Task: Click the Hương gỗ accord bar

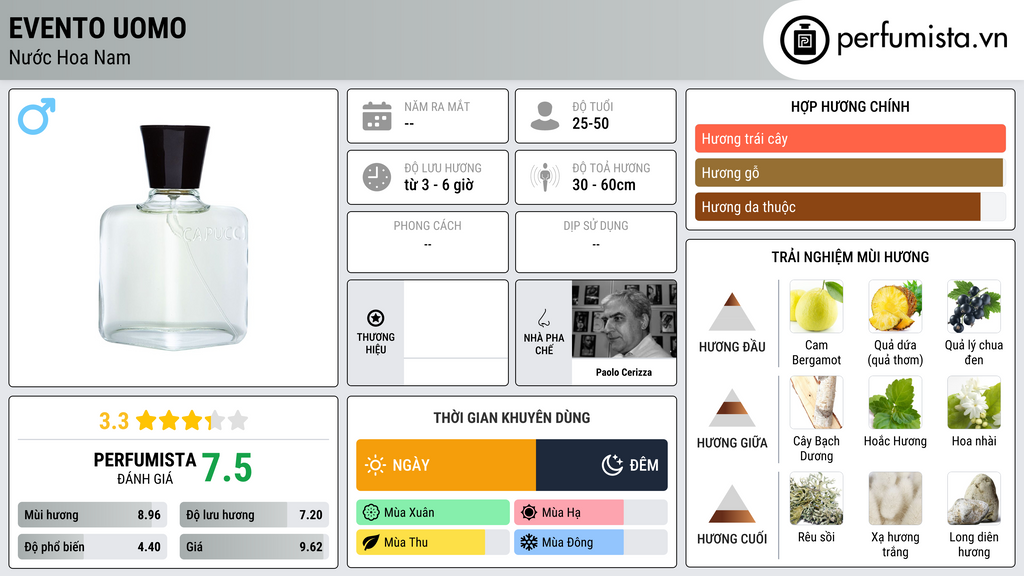Action: point(850,172)
